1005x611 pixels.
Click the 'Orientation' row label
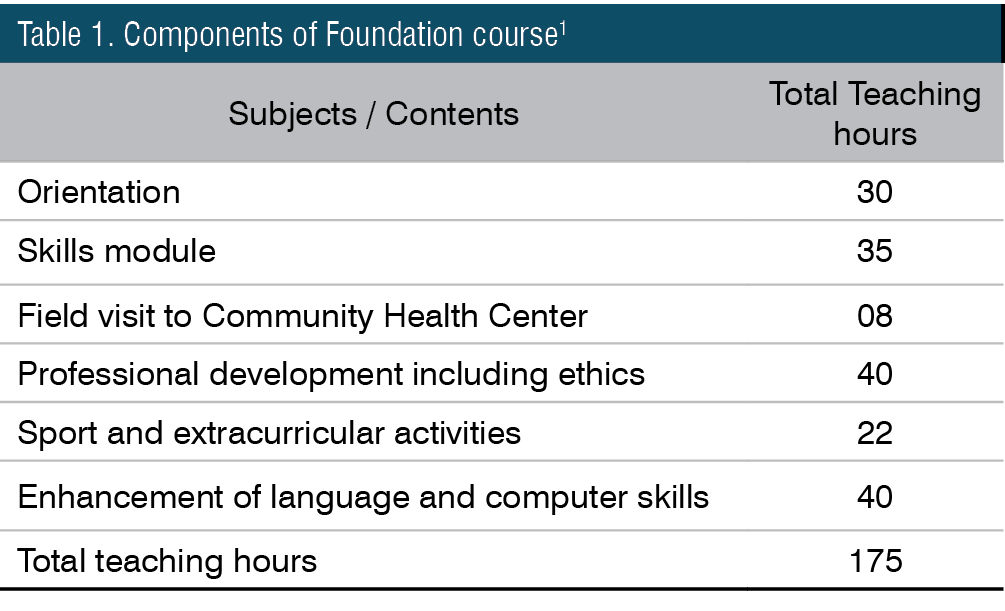[x=99, y=192]
